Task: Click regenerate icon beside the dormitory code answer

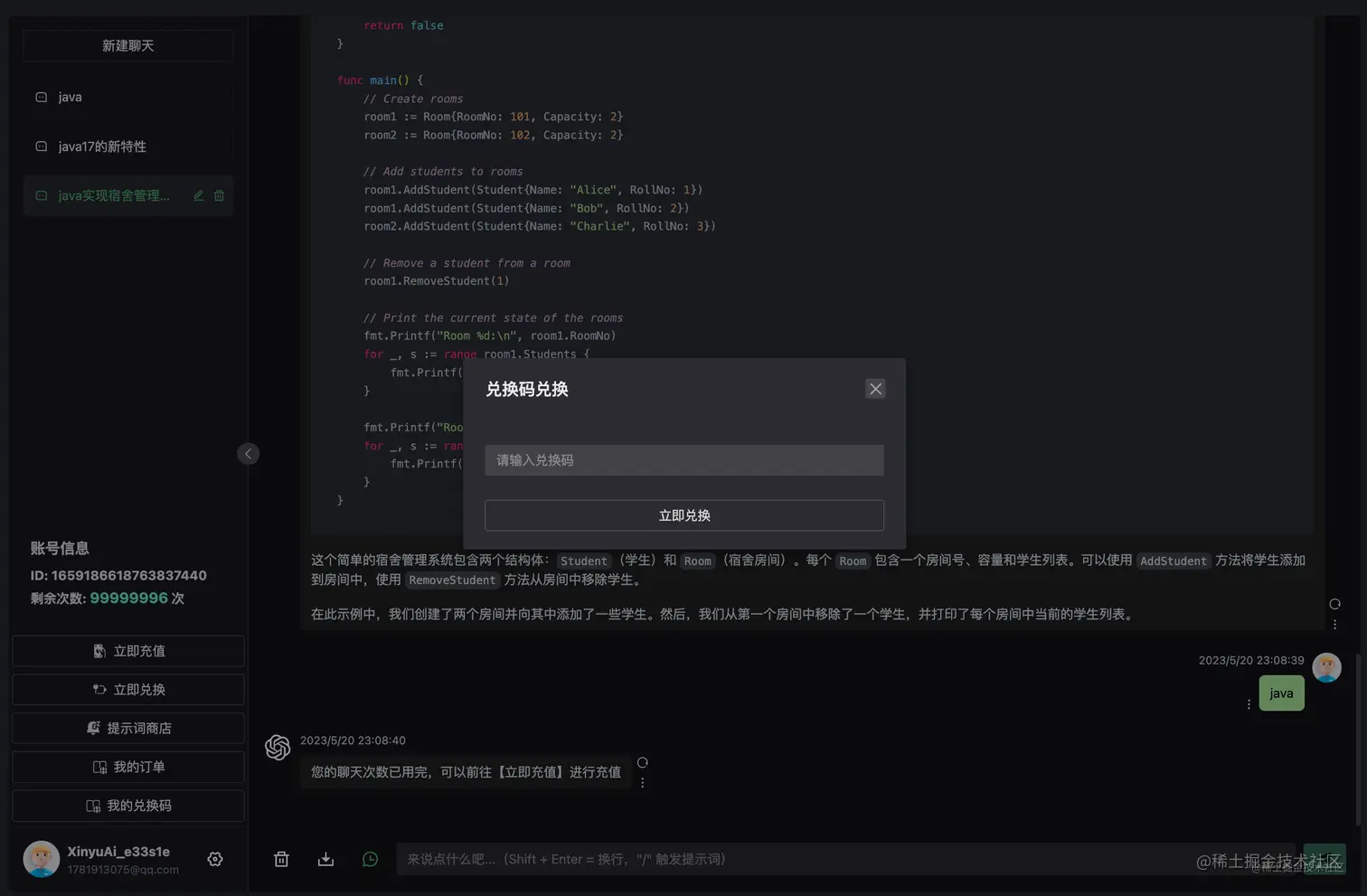Action: (x=1334, y=604)
